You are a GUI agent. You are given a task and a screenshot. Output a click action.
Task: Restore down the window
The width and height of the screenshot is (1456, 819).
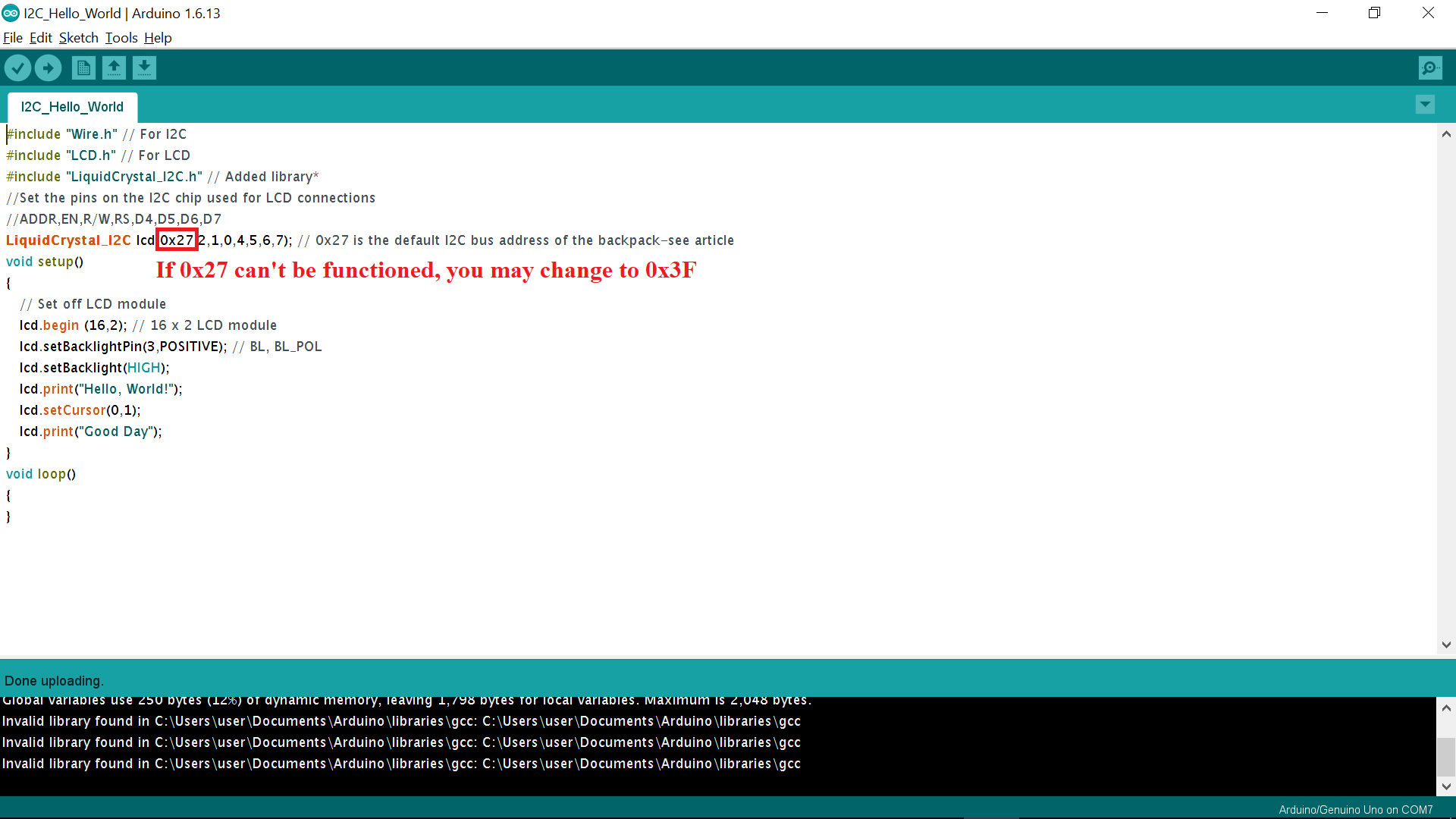tap(1374, 13)
